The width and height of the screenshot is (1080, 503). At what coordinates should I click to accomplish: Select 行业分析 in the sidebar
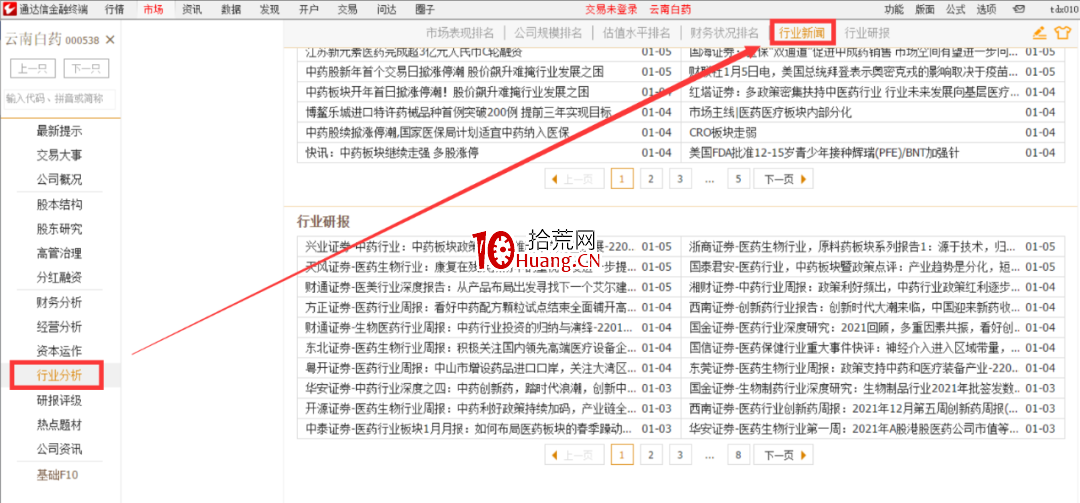pos(59,376)
